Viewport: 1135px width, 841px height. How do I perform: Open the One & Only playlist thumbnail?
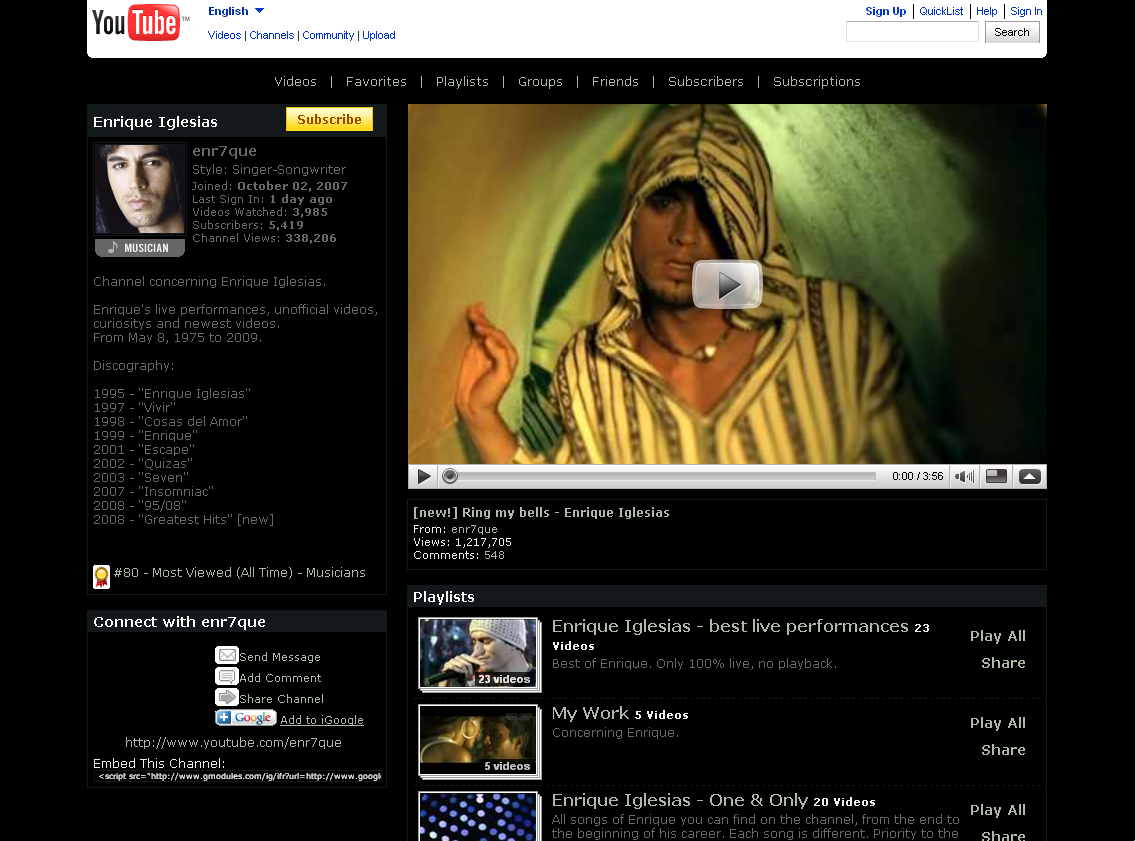point(479,816)
